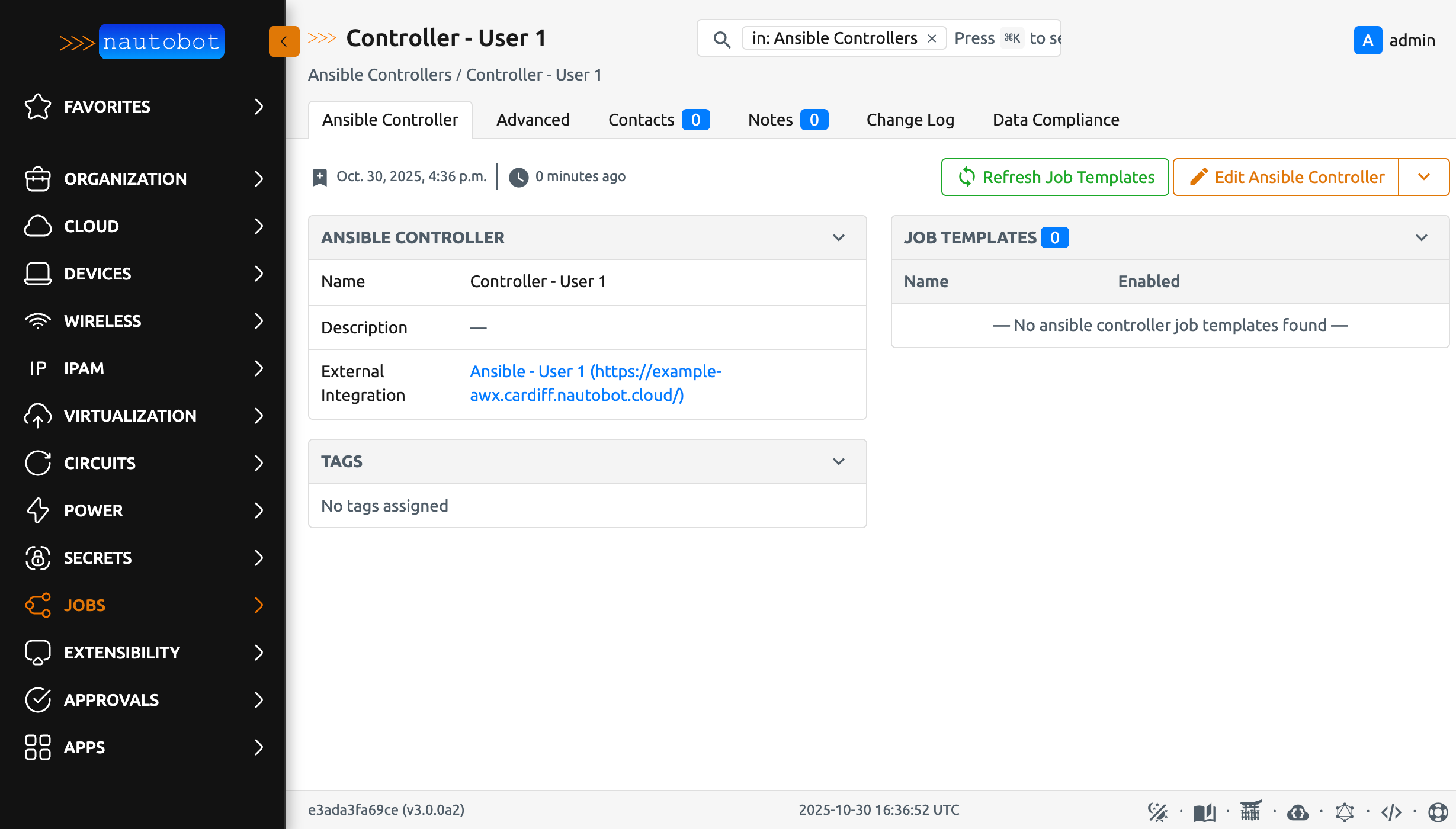
Task: Select the JOBS sidebar icon
Action: [x=37, y=605]
